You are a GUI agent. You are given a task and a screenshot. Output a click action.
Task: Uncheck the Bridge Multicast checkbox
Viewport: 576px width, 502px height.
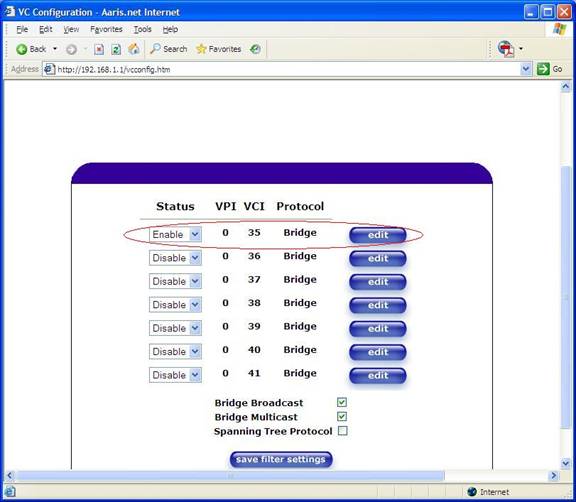[342, 416]
